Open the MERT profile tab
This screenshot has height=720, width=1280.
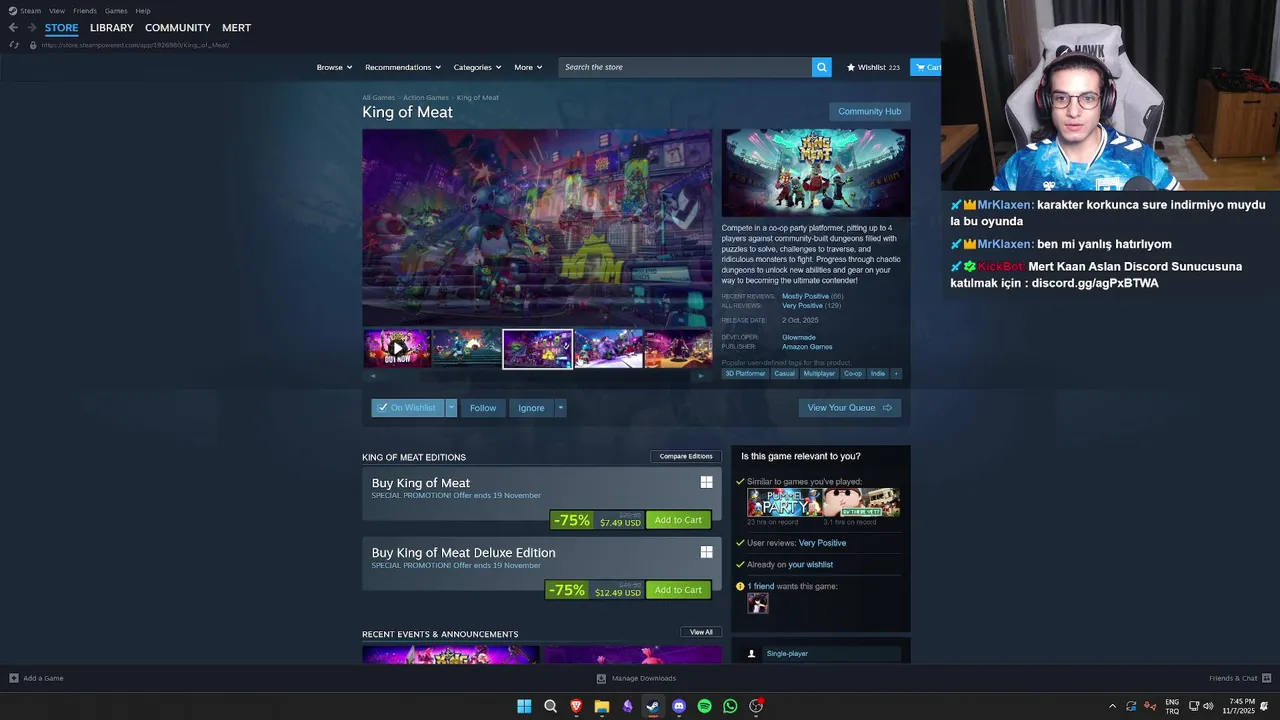tap(236, 28)
